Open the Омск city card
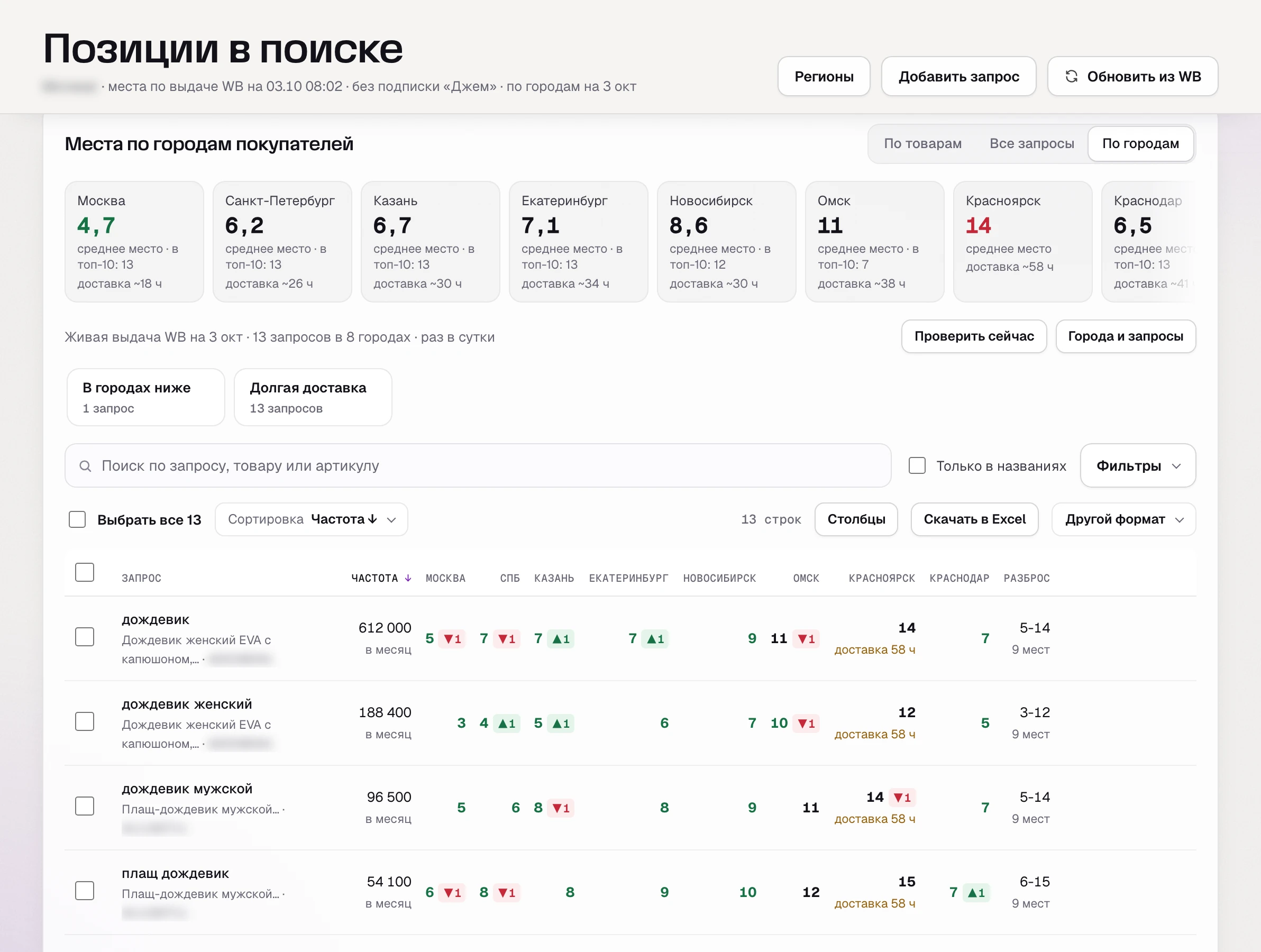This screenshot has width=1261, height=952. click(x=874, y=242)
